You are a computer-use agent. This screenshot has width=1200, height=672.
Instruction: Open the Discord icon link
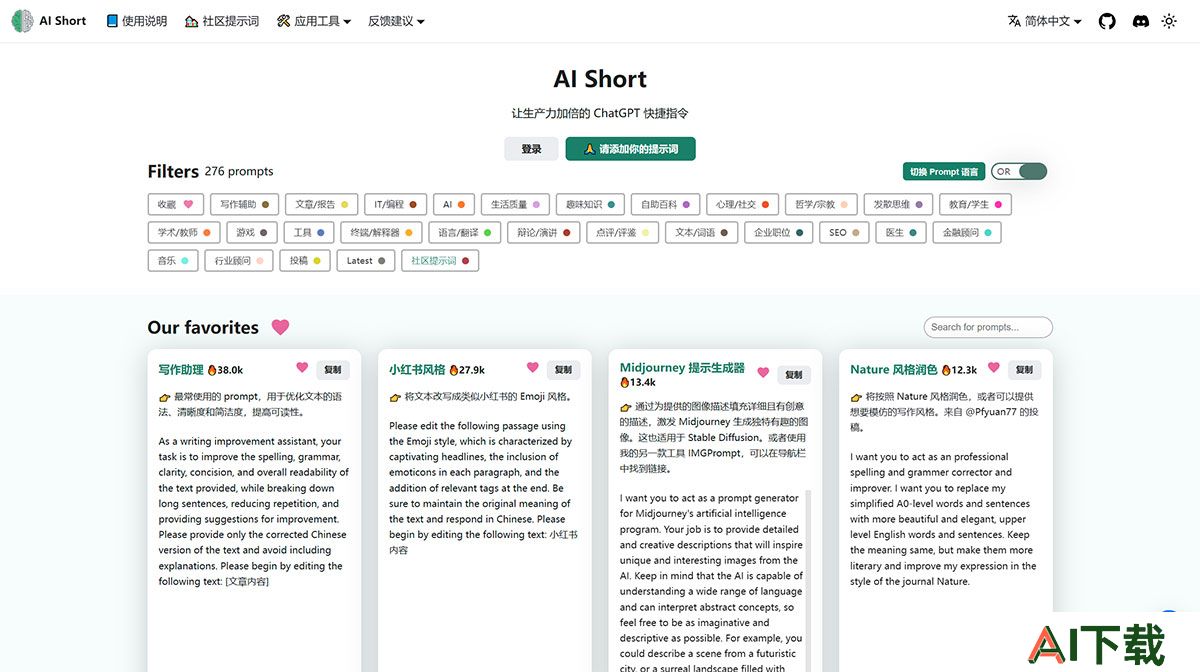pyautogui.click(x=1140, y=21)
